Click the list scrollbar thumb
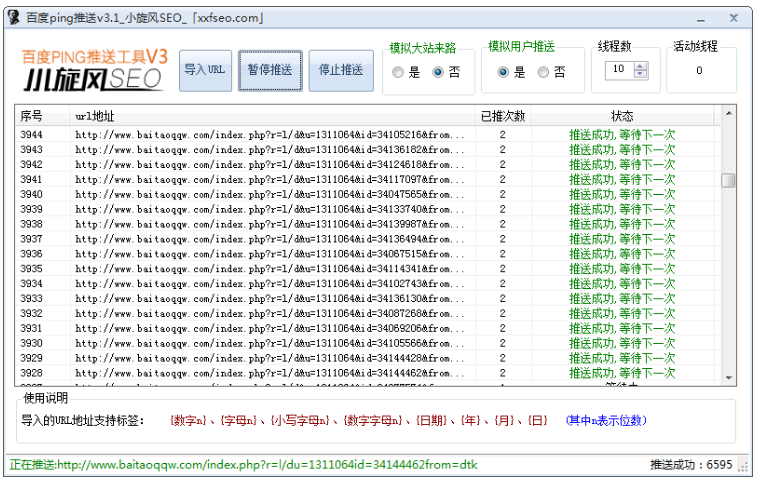This screenshot has height=482, width=758. click(x=729, y=180)
